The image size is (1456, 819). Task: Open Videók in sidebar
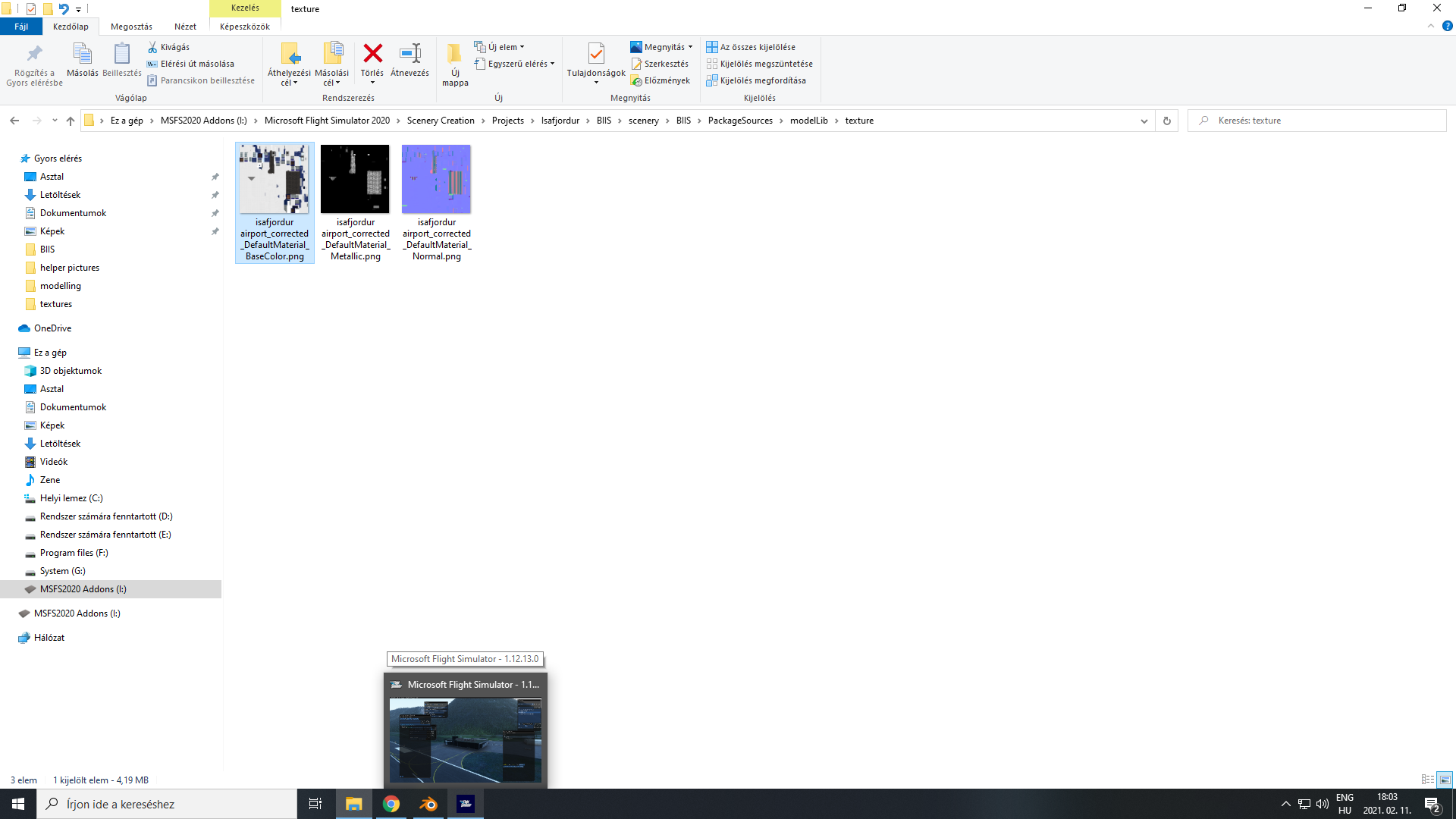53,462
